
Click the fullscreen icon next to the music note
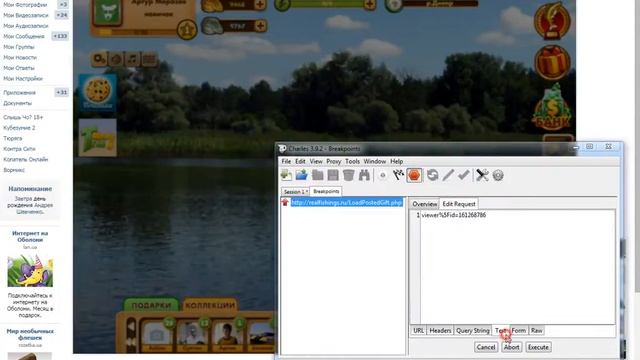[x=149, y=59]
